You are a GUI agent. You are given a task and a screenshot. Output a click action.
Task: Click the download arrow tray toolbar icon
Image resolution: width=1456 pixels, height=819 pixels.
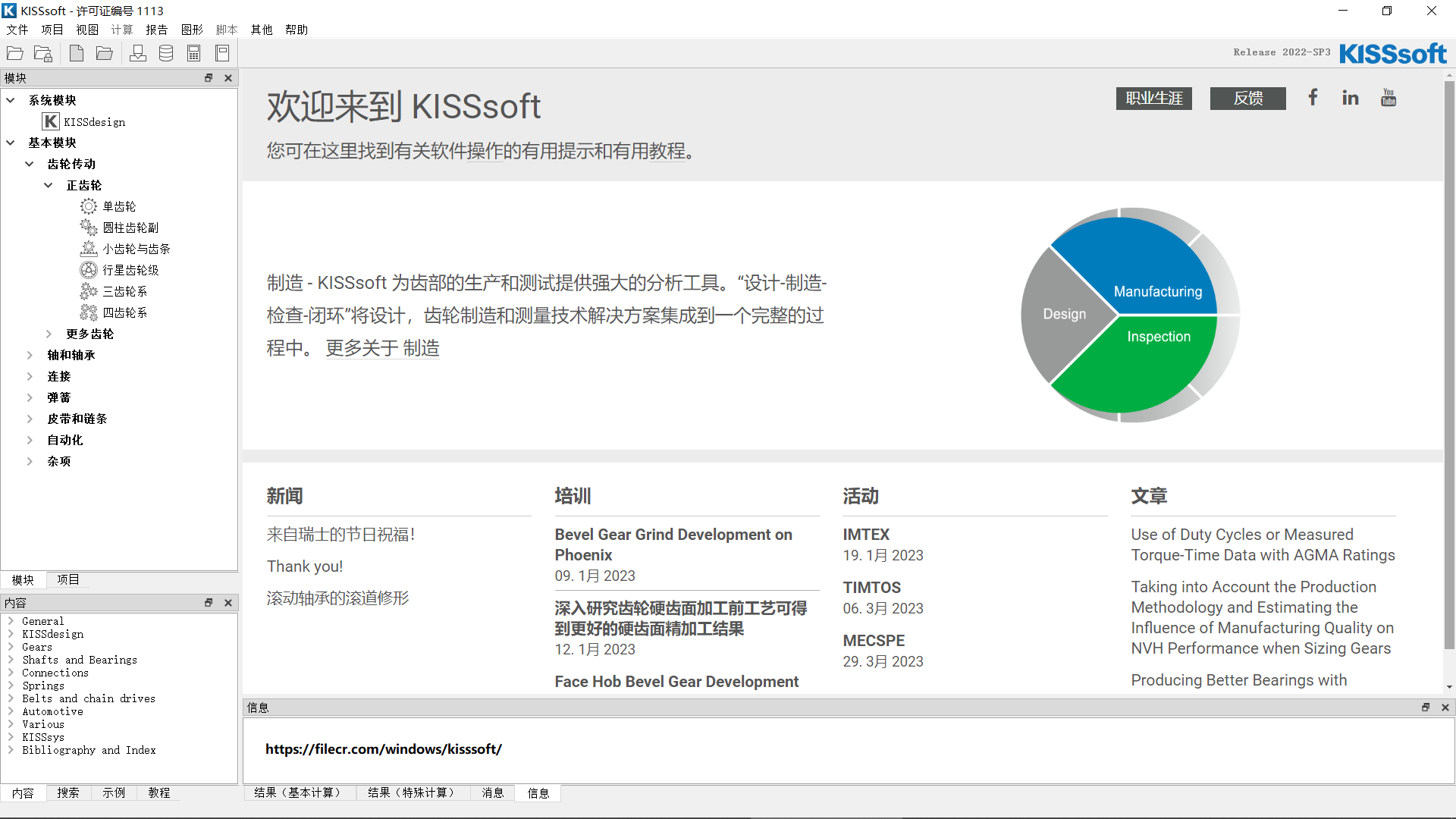click(138, 53)
